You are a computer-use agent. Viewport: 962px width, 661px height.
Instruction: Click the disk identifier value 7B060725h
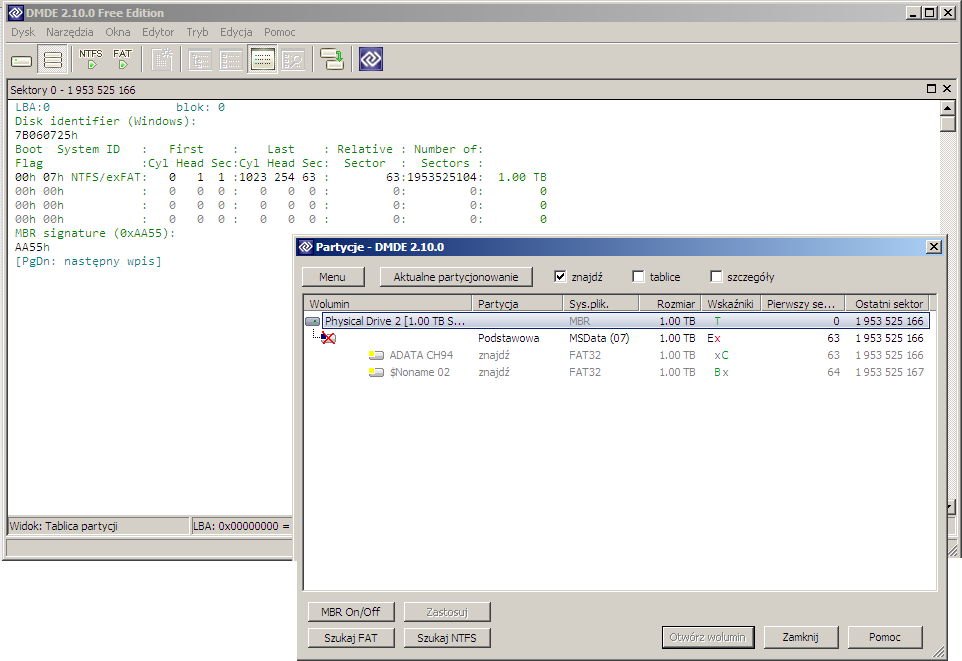[46, 135]
